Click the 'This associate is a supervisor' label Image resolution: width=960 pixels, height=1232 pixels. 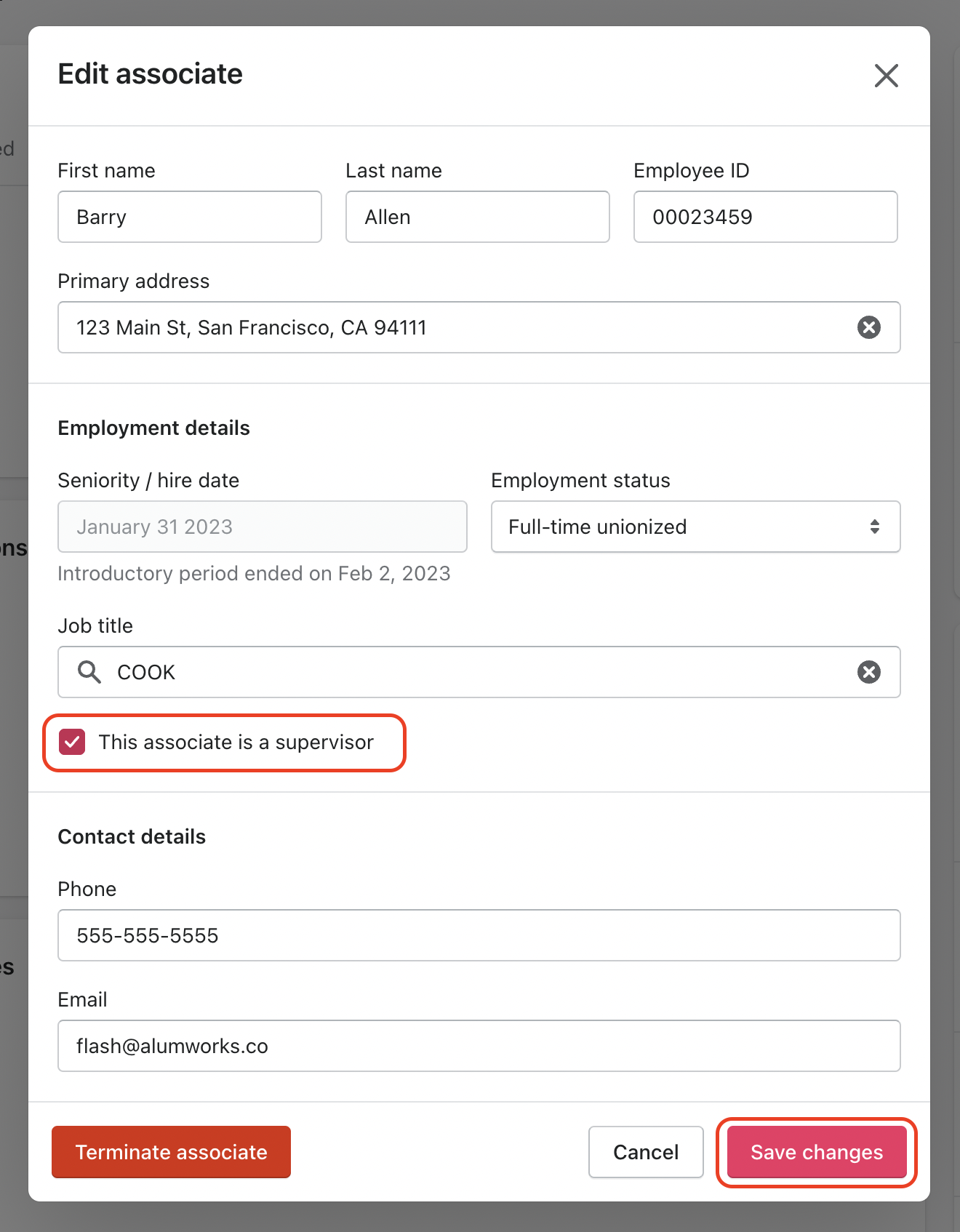[x=236, y=742]
